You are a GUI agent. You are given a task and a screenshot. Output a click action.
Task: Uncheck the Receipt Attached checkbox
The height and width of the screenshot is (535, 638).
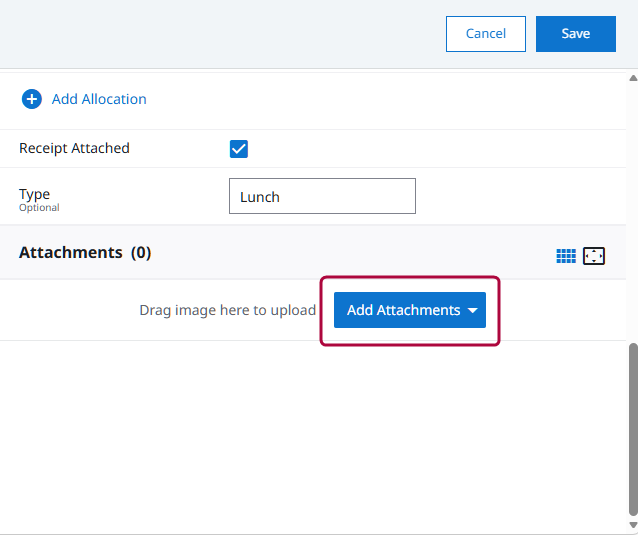pos(238,148)
